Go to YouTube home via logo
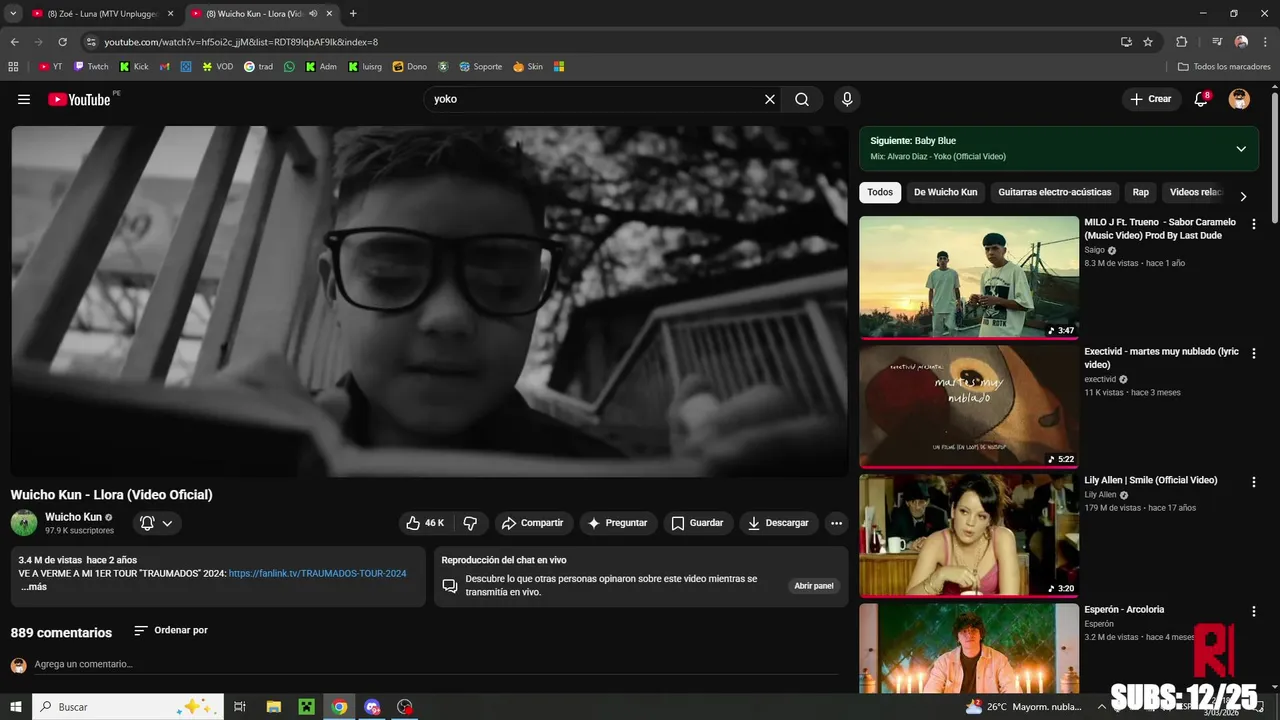 (79, 99)
